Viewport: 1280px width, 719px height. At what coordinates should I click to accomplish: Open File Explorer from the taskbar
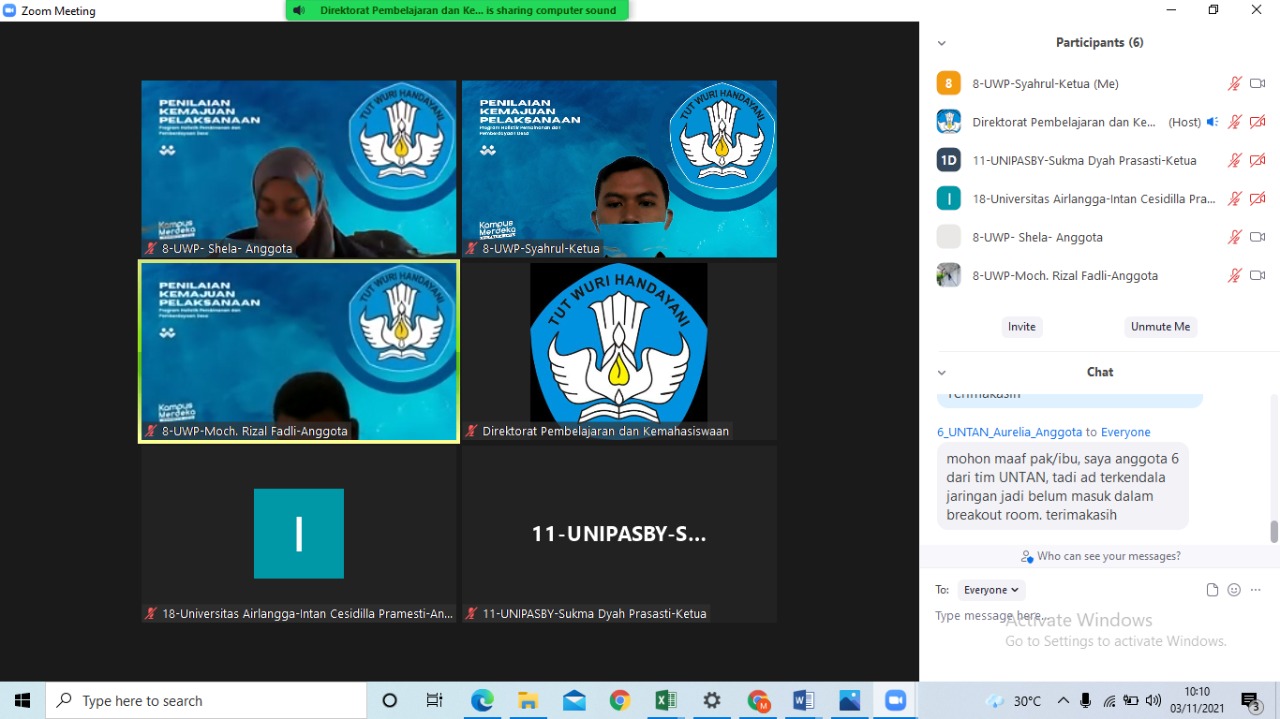tap(528, 700)
